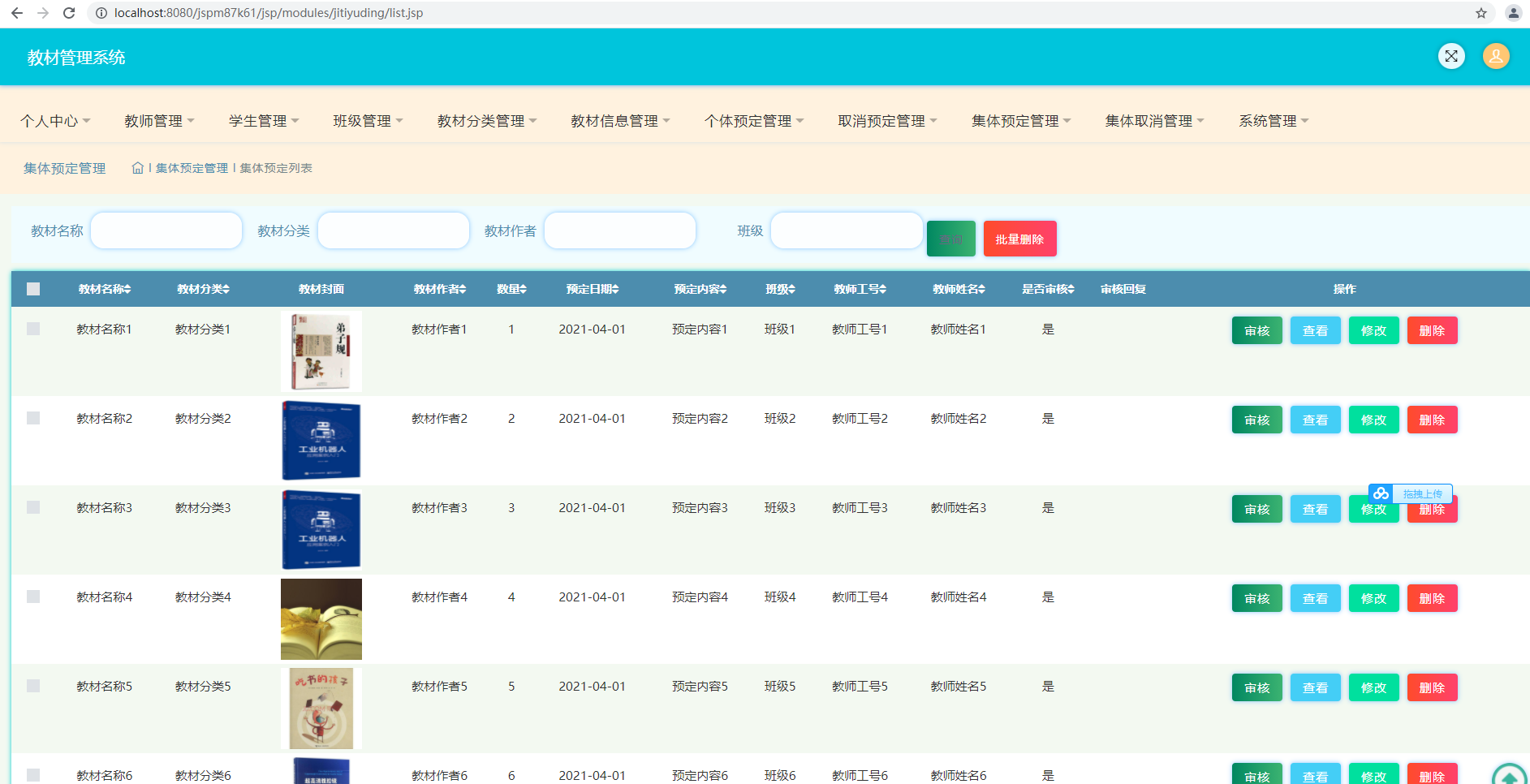Expand the 教材信息管理 menu
The image size is (1530, 784).
click(x=620, y=121)
